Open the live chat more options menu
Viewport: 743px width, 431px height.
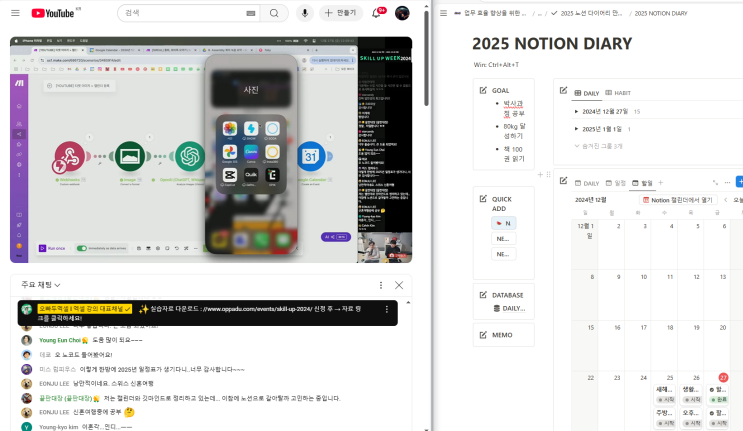[x=381, y=285]
